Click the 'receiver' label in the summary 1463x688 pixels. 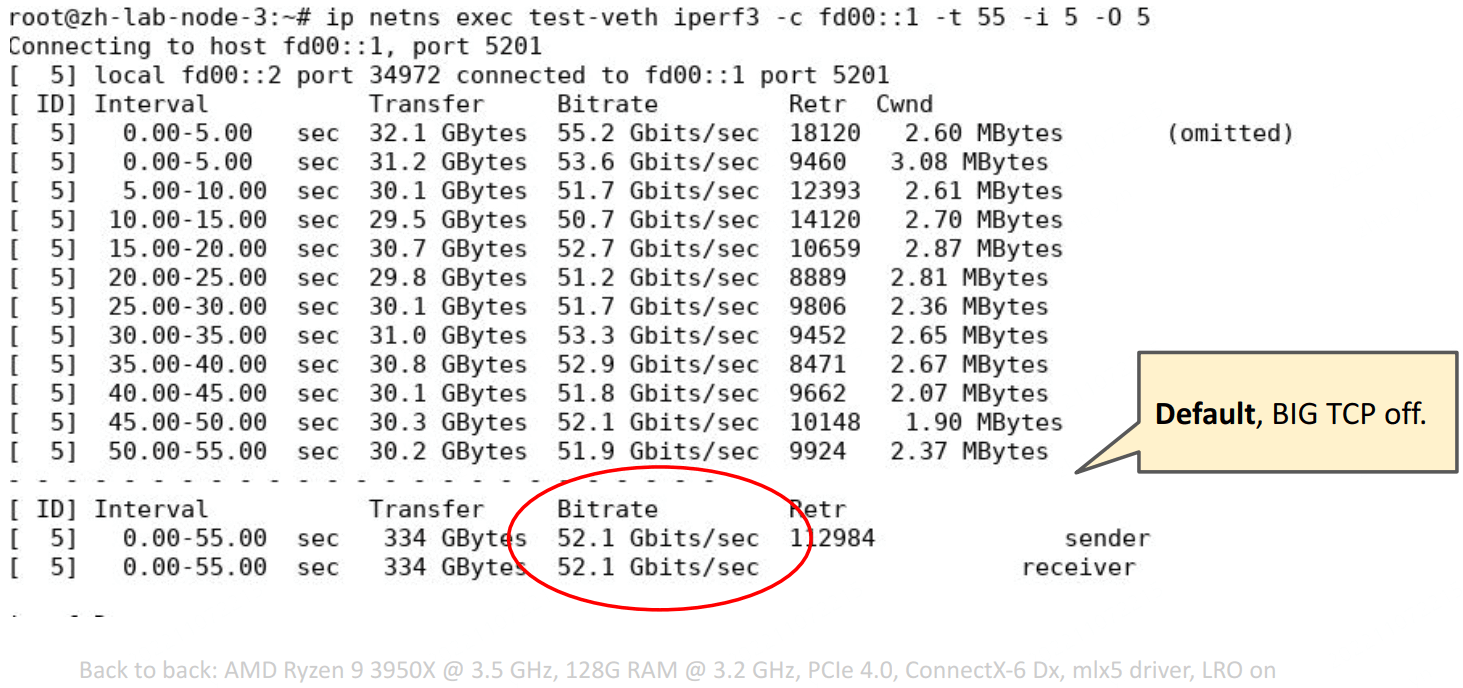pyautogui.click(x=1078, y=567)
